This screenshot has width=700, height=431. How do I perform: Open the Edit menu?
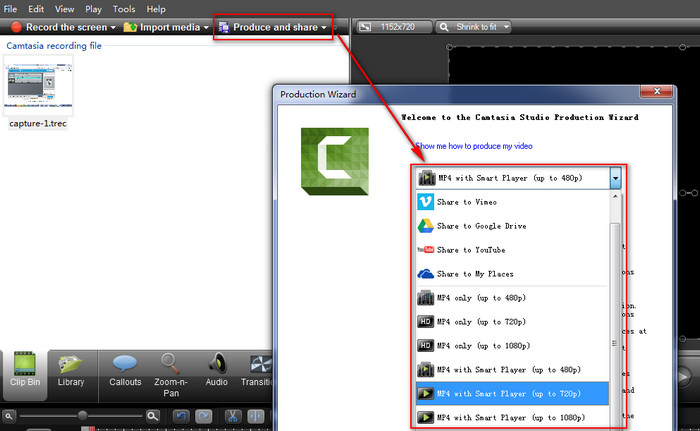click(x=36, y=9)
